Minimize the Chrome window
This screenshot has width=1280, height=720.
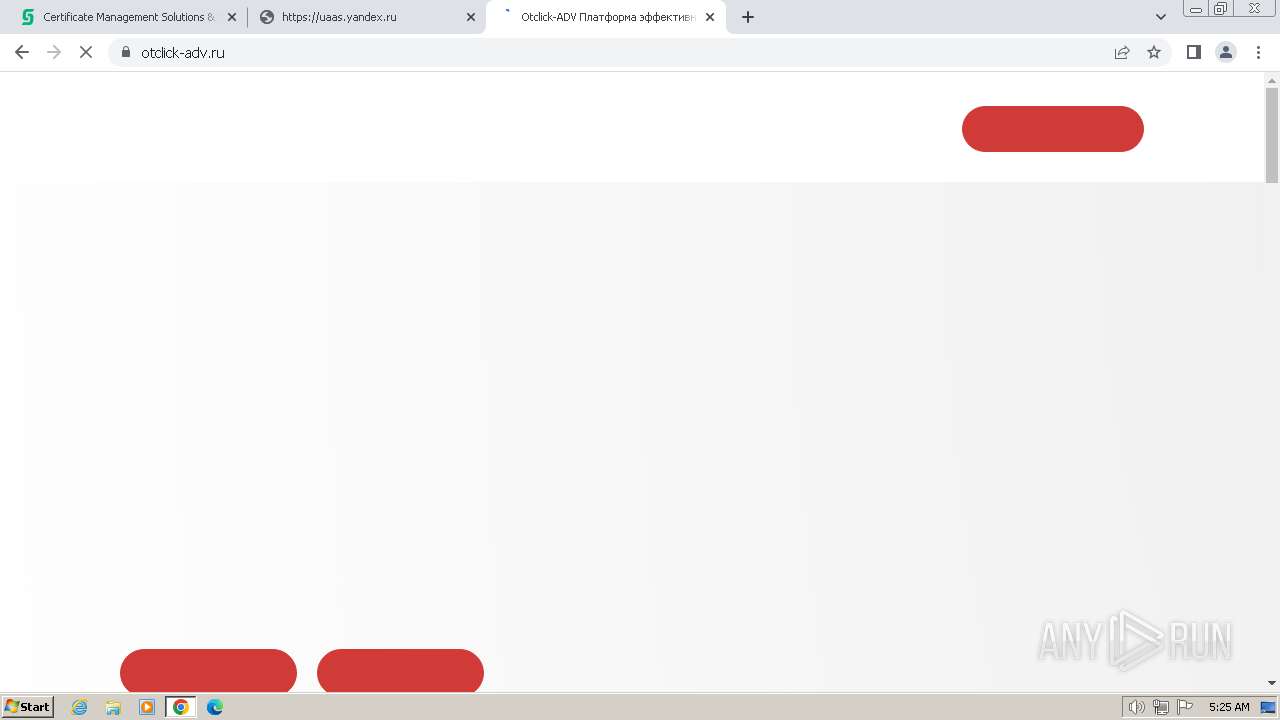tap(1196, 8)
